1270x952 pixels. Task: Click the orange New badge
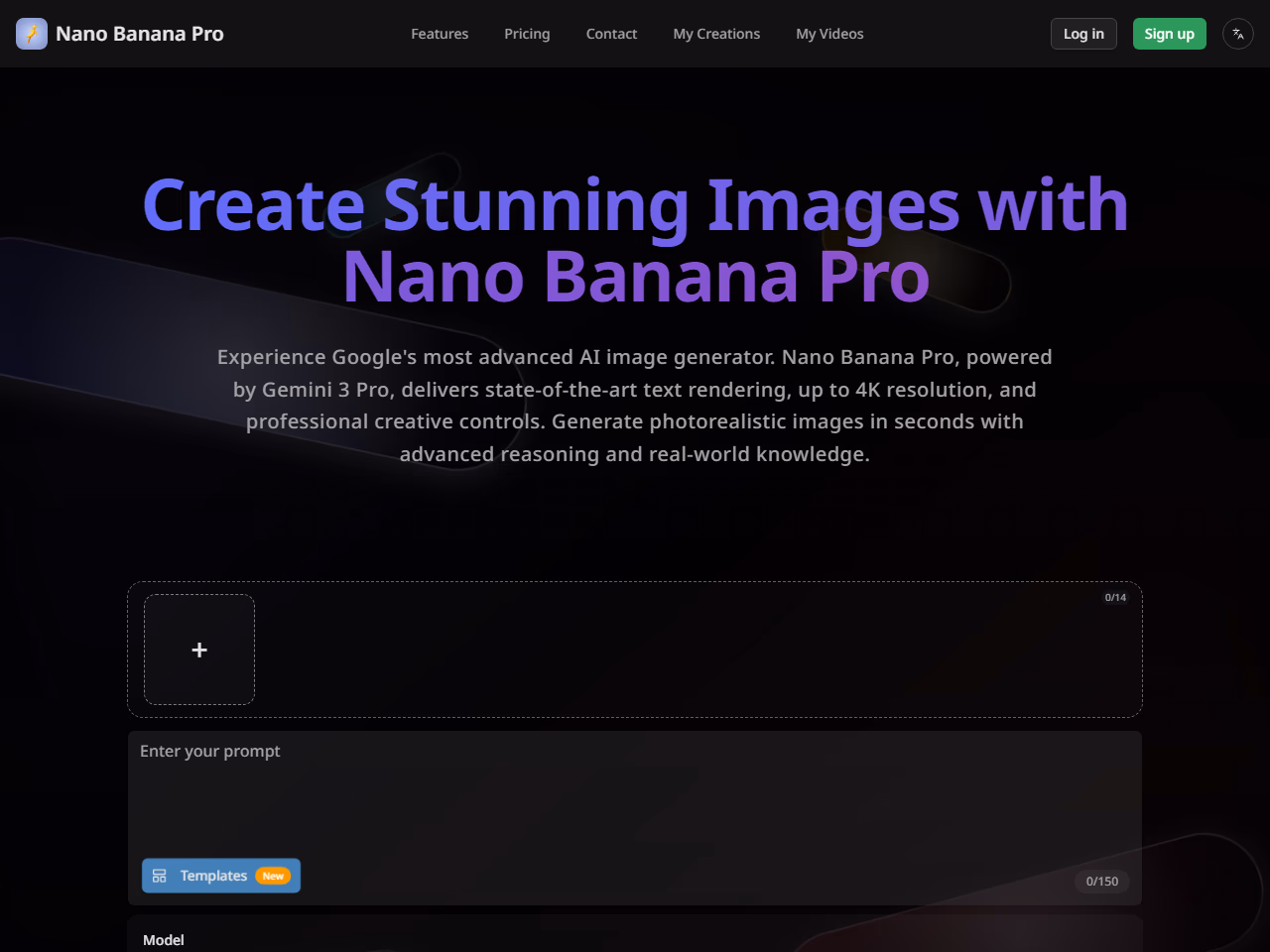[273, 876]
